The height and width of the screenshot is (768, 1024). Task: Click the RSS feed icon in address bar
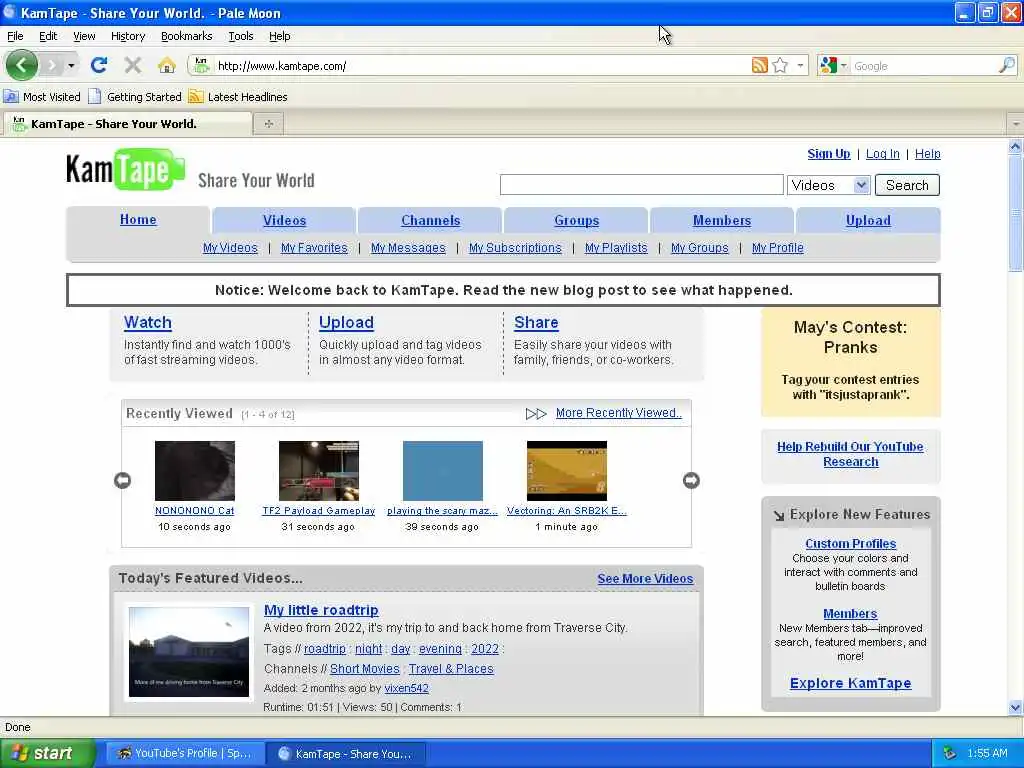coord(759,65)
